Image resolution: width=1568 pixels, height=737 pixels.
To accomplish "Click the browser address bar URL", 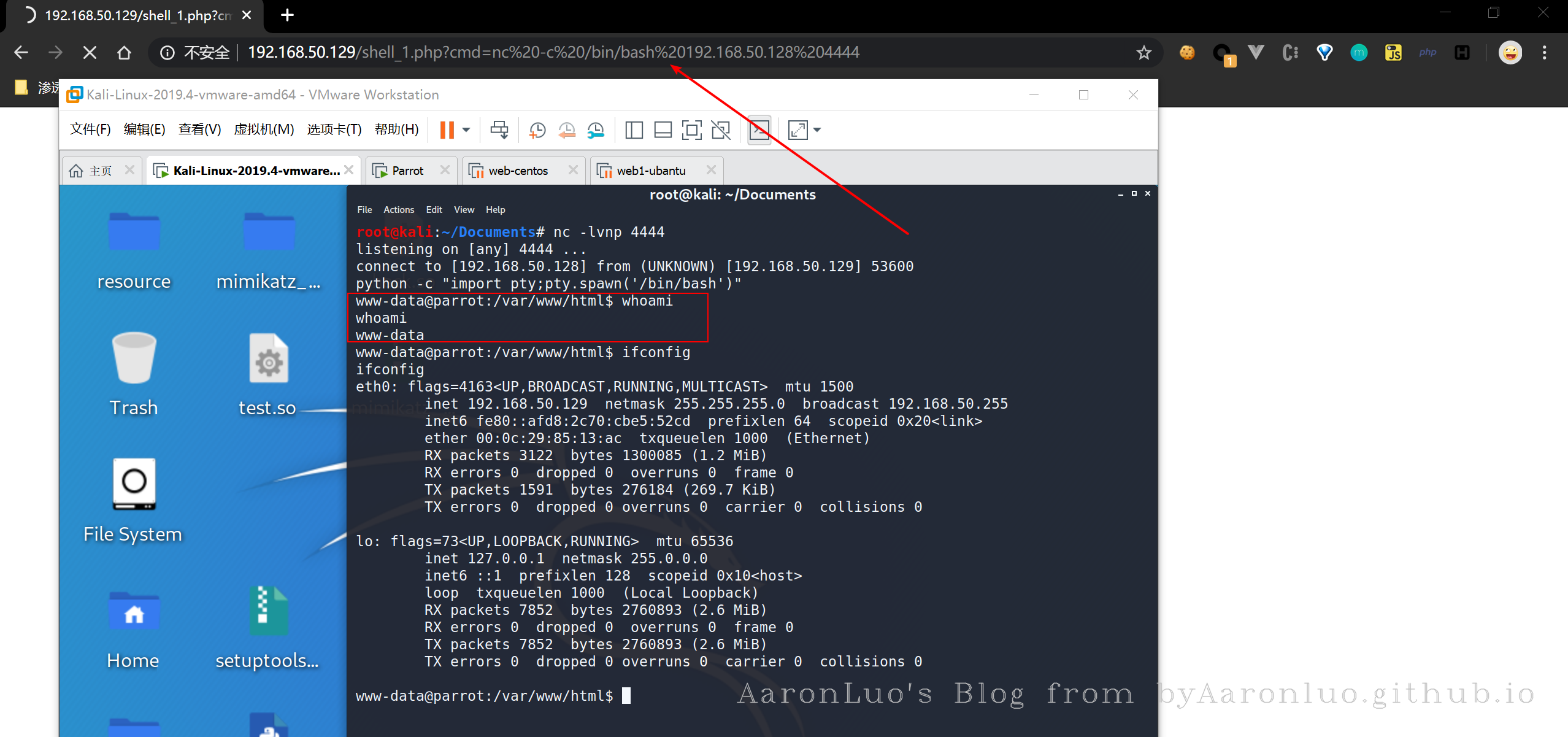I will (x=552, y=53).
